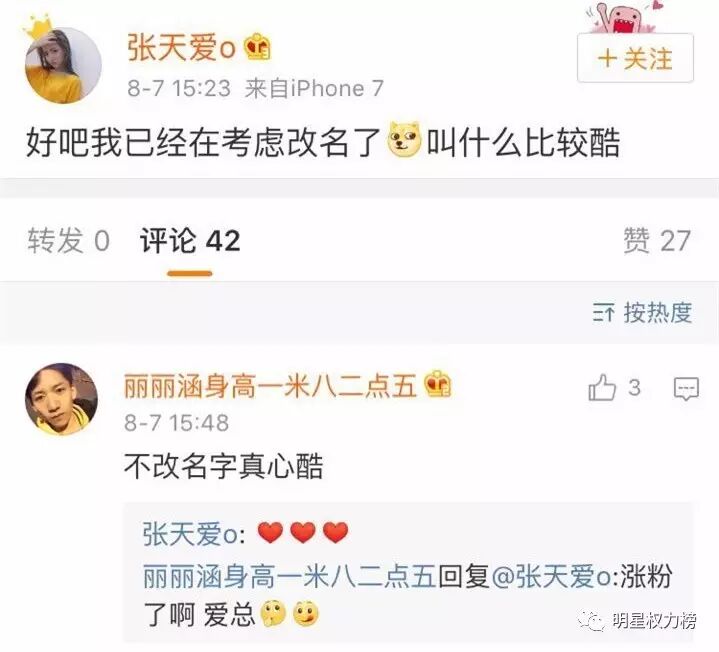
Task: Click the @张天爱o mention in the reply
Action: (x=551, y=576)
